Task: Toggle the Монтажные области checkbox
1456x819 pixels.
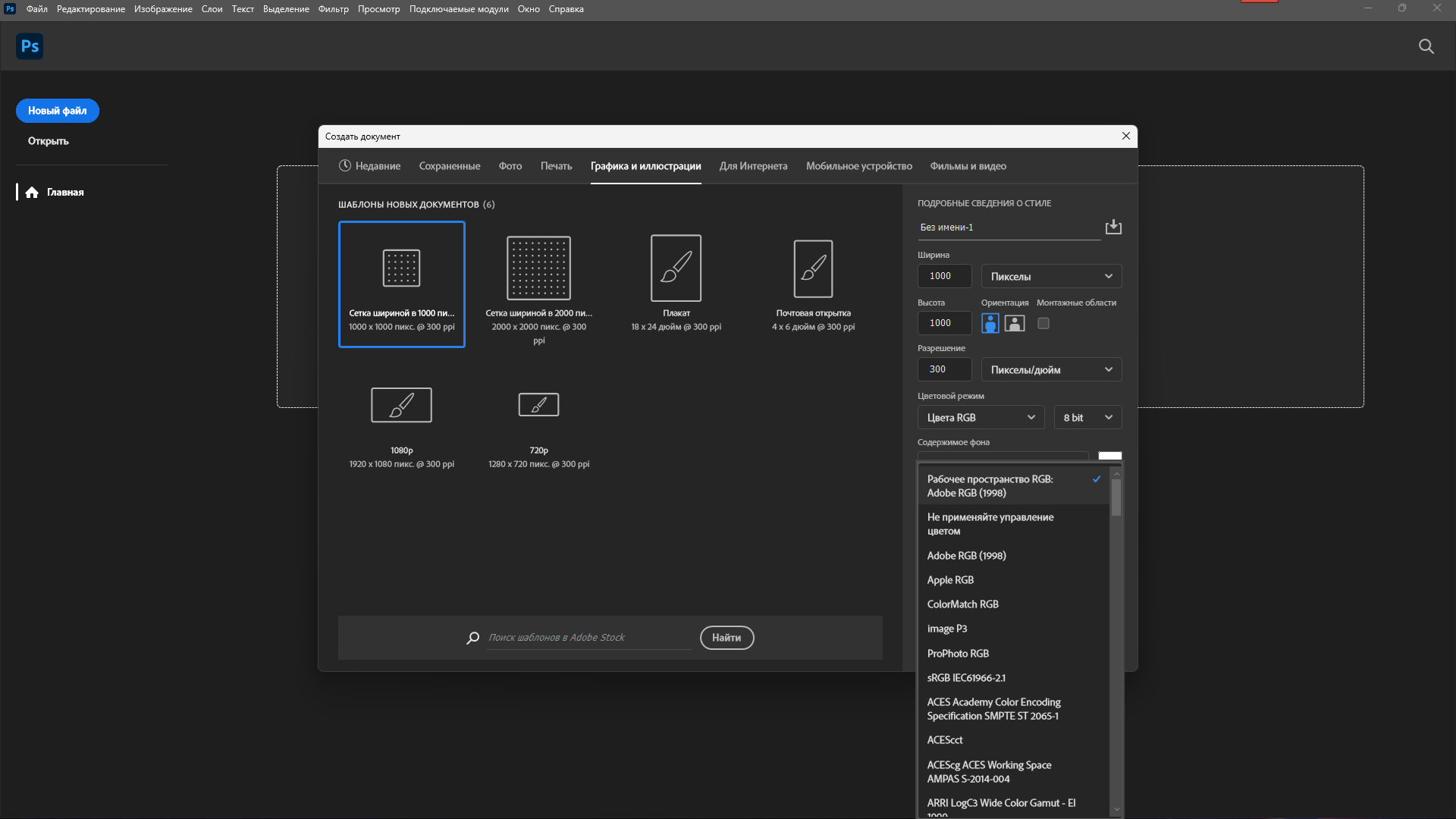Action: click(x=1043, y=323)
